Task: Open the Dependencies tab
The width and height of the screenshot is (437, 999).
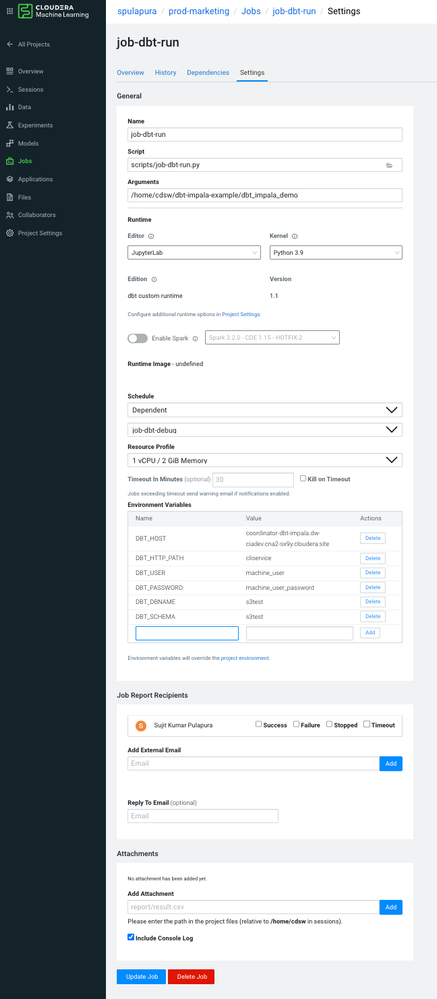Action: pos(208,73)
